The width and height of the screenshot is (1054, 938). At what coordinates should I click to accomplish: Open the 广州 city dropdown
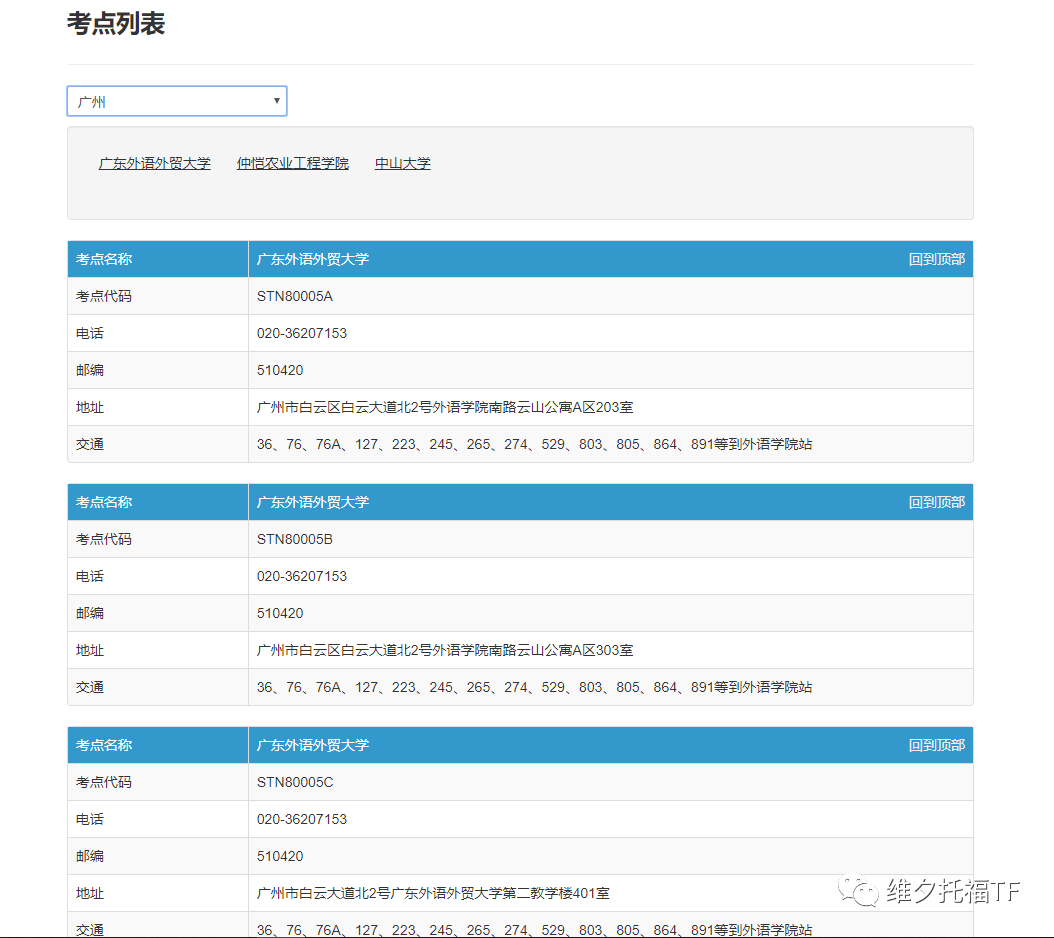[x=177, y=101]
